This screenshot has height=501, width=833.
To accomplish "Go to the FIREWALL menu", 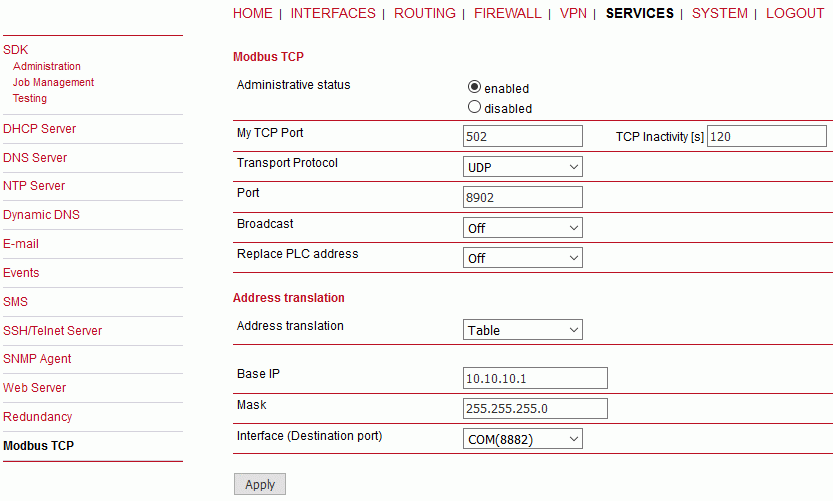I will click(507, 13).
